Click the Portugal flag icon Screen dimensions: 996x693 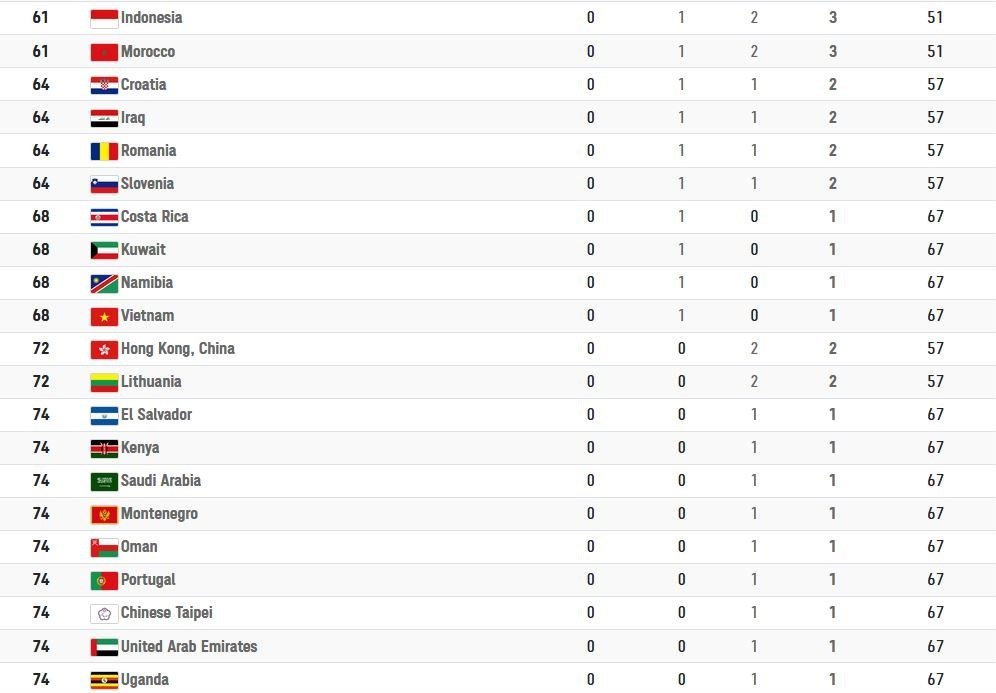104,579
